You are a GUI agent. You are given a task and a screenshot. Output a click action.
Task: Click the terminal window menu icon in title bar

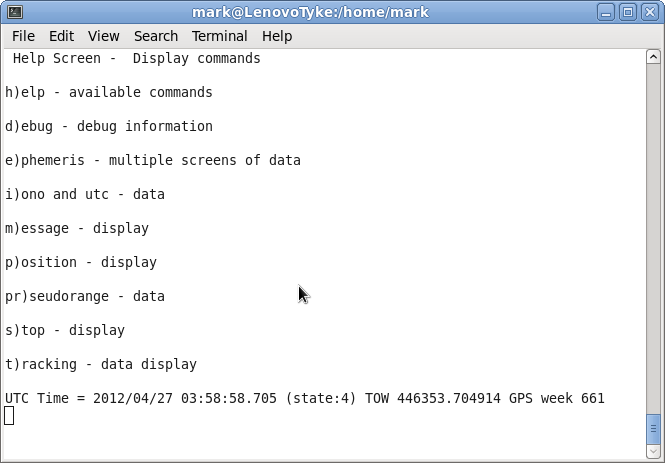[13, 12]
